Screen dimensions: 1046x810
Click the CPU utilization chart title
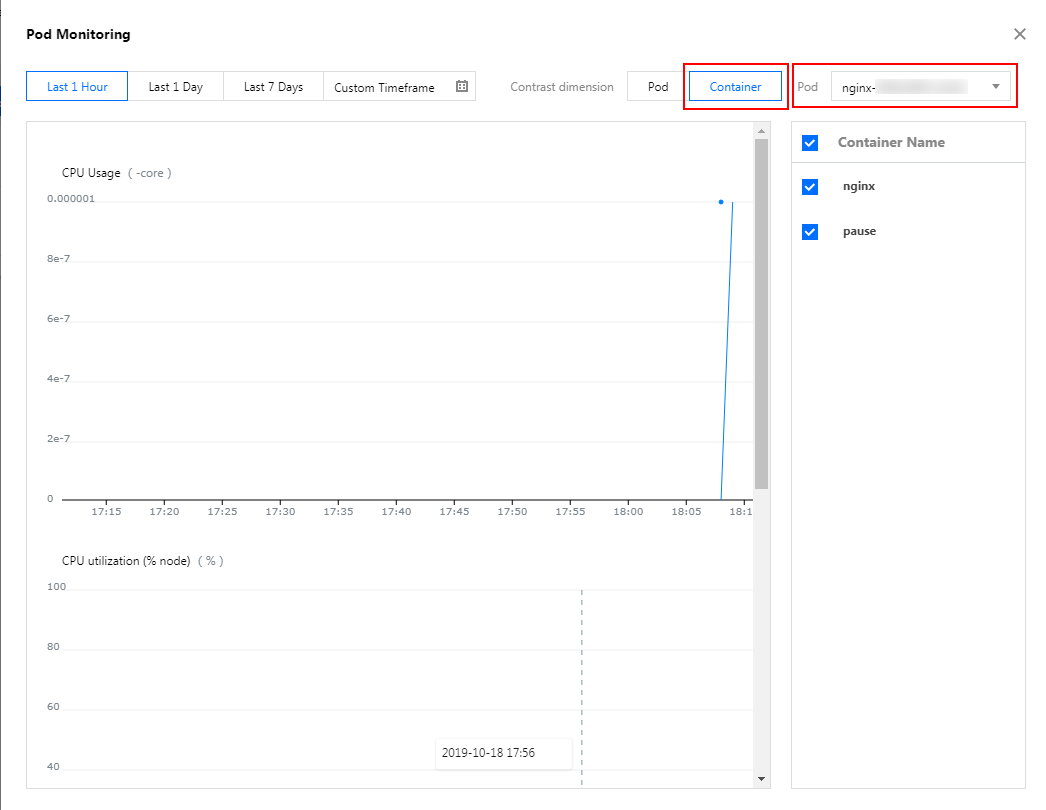(x=126, y=561)
